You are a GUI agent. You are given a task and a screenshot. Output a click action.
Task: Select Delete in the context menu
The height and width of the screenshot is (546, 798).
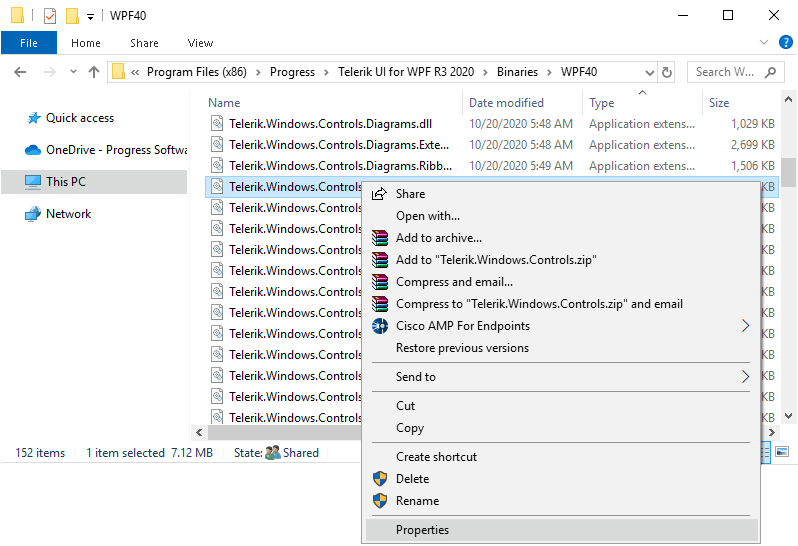[x=562, y=479]
